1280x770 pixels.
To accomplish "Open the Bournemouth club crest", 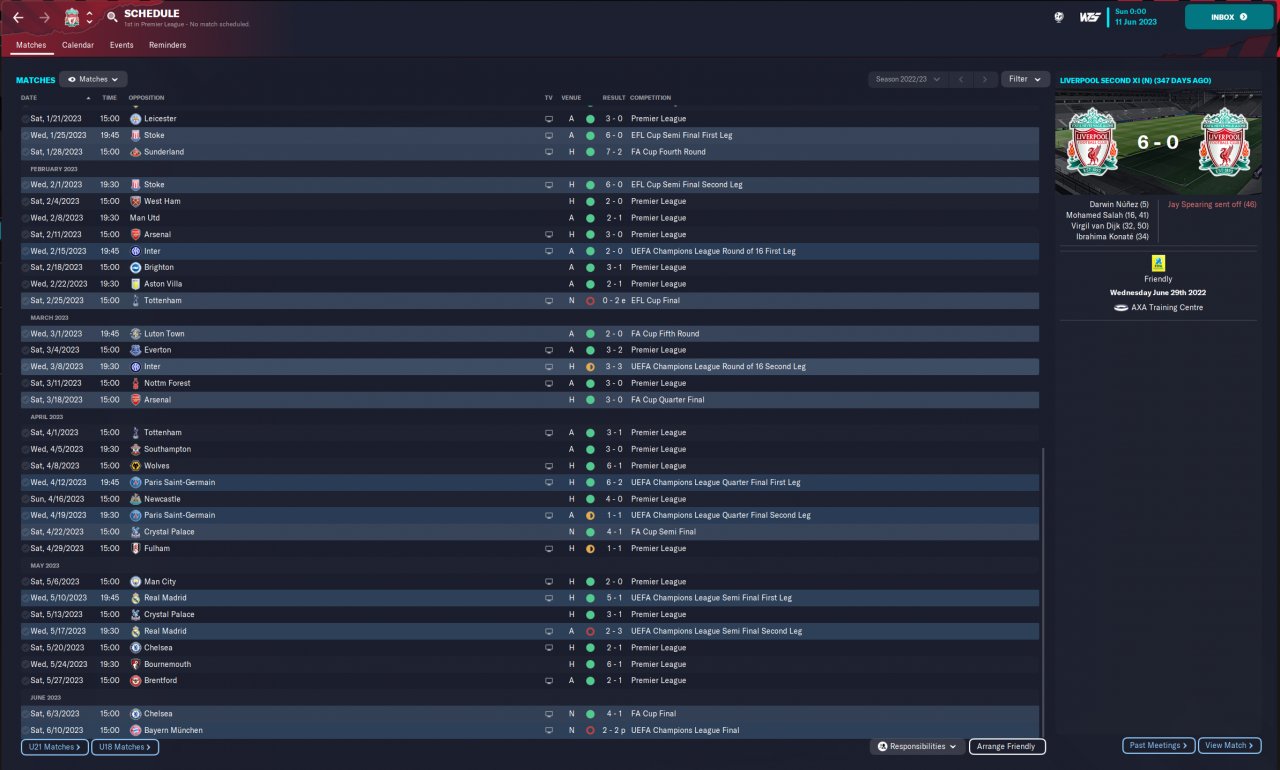I will coord(136,664).
